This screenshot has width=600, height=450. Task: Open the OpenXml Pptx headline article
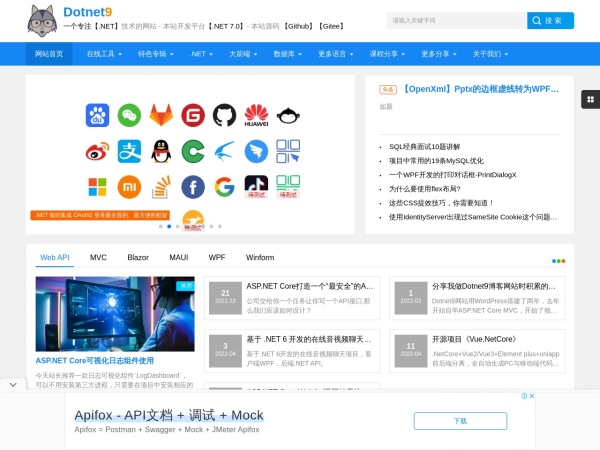click(x=479, y=89)
